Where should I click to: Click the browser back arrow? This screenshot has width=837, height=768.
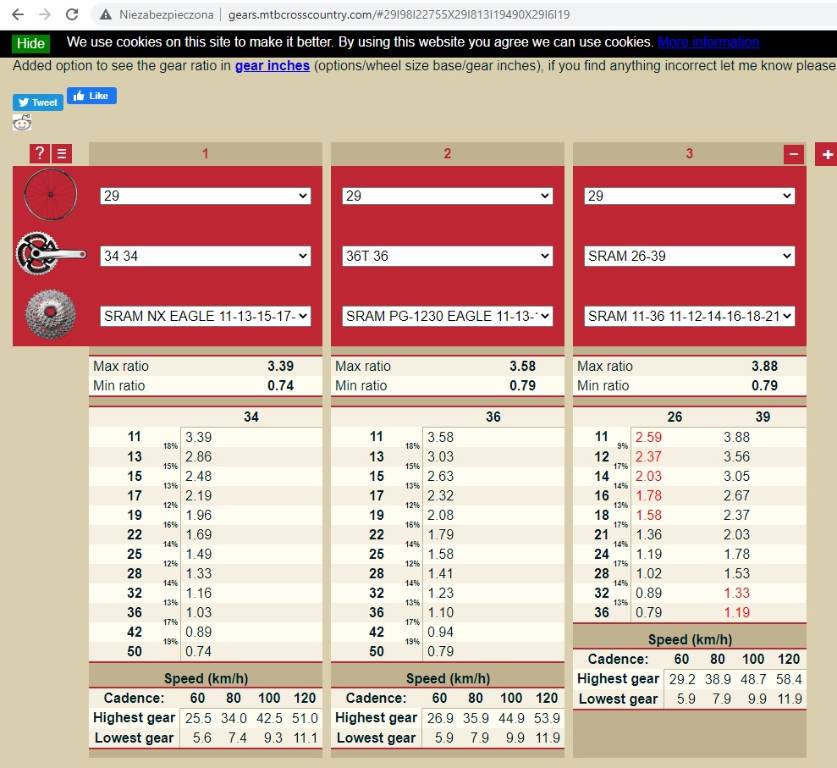click(x=18, y=14)
